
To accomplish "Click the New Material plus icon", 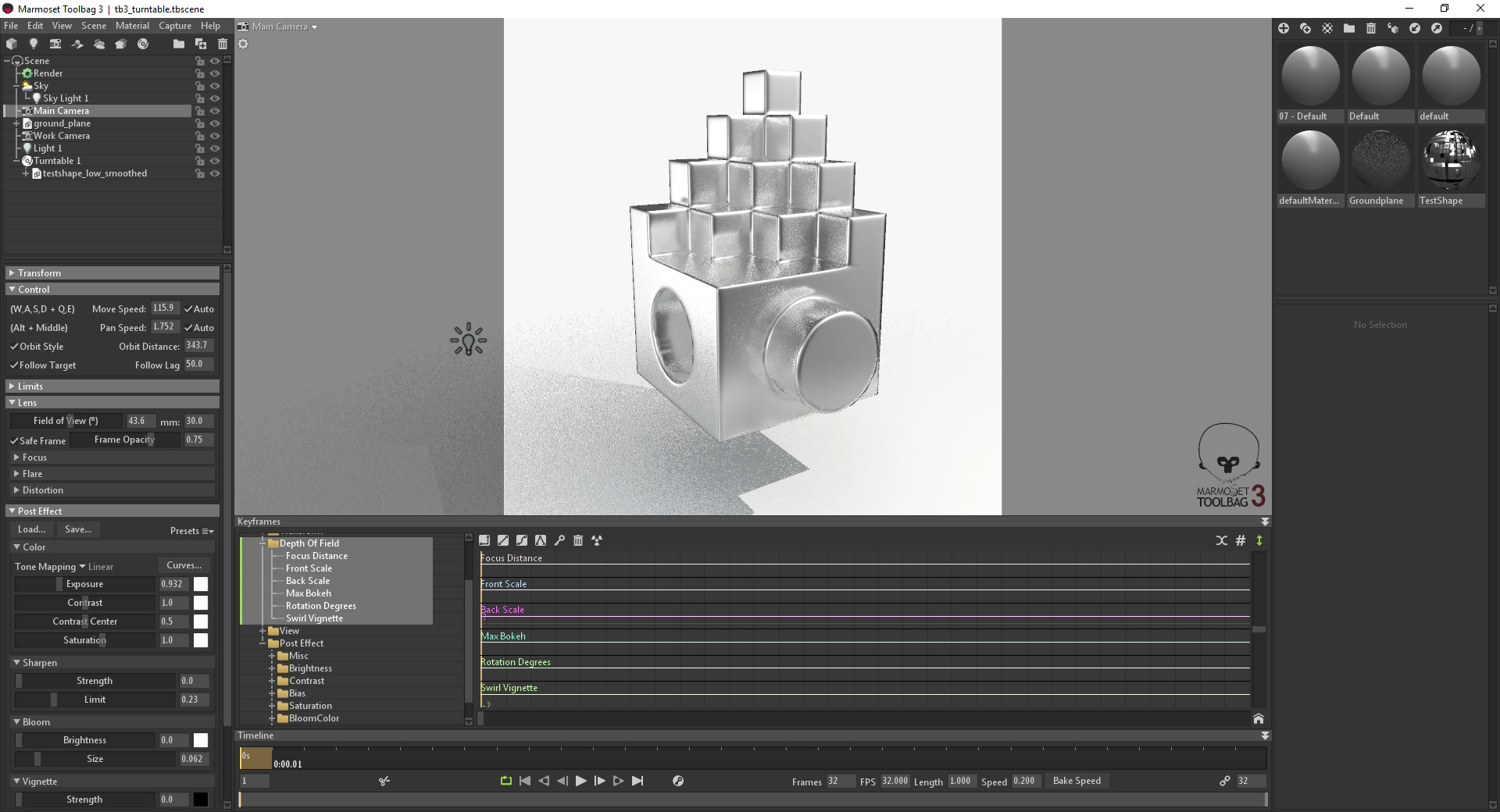I will coord(1284,28).
